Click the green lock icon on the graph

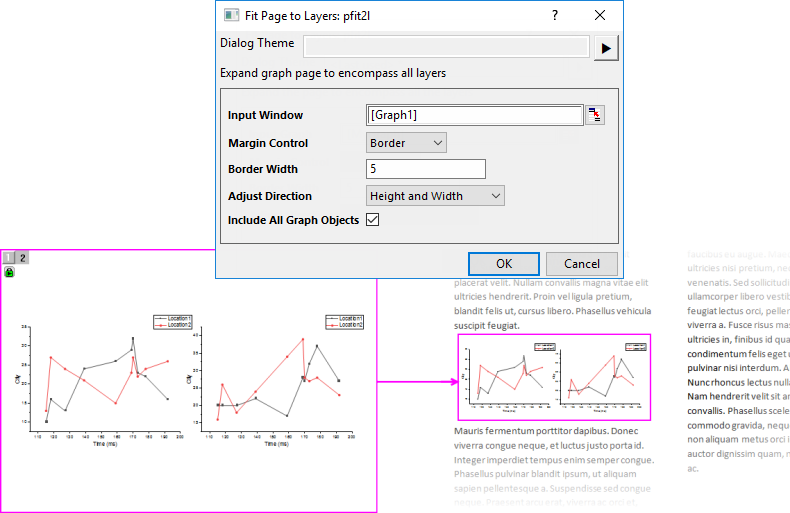coord(9,271)
